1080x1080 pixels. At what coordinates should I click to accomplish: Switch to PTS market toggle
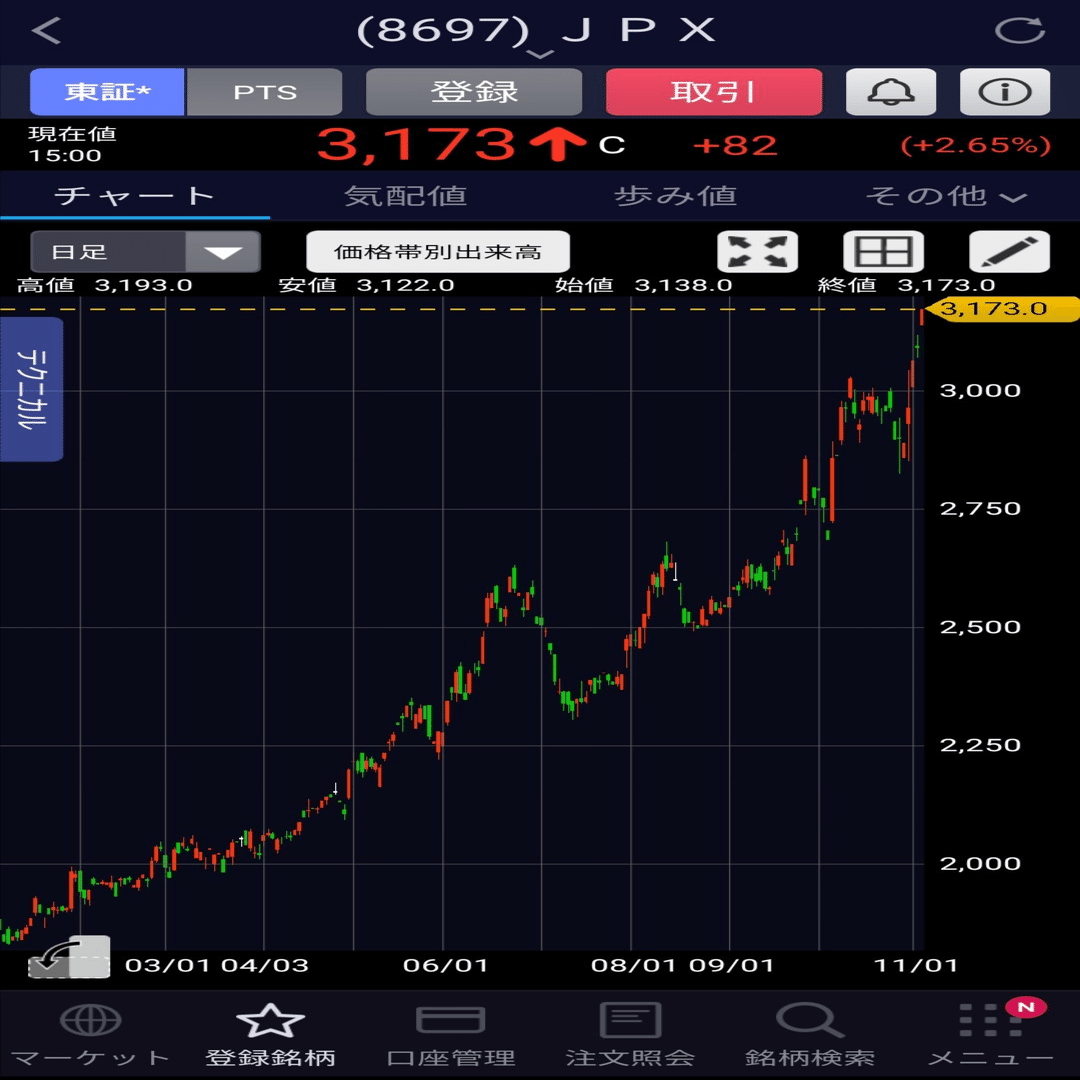click(264, 92)
